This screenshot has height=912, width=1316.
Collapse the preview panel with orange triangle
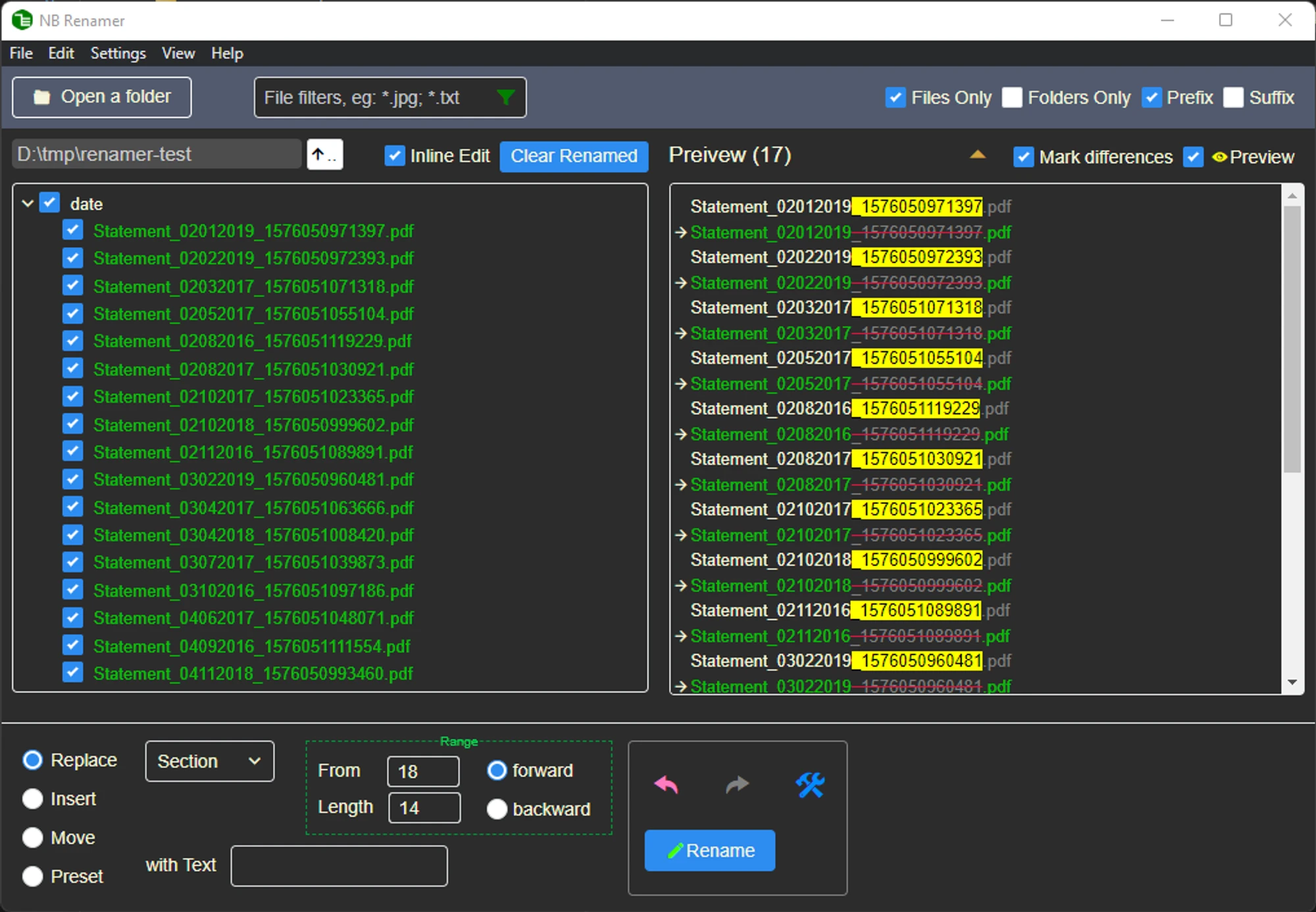click(978, 155)
